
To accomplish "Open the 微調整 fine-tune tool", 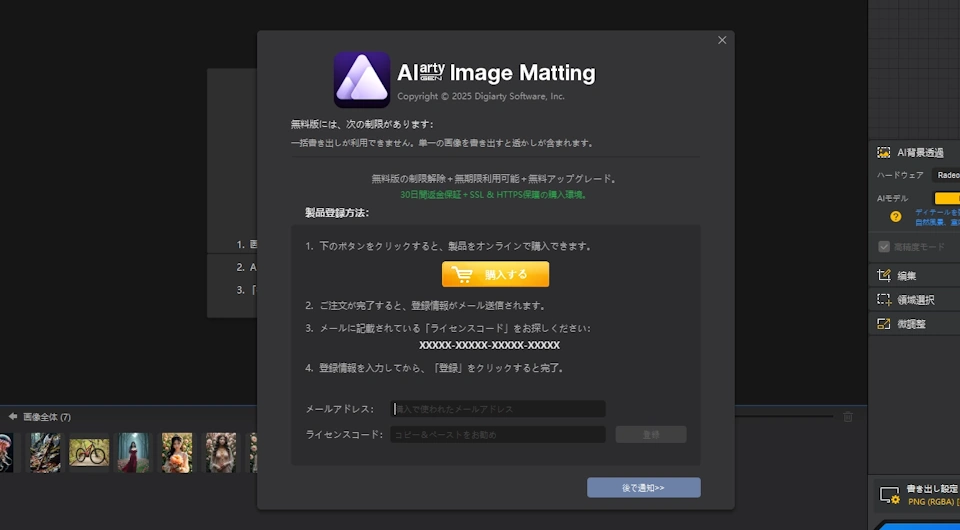I will click(x=883, y=324).
